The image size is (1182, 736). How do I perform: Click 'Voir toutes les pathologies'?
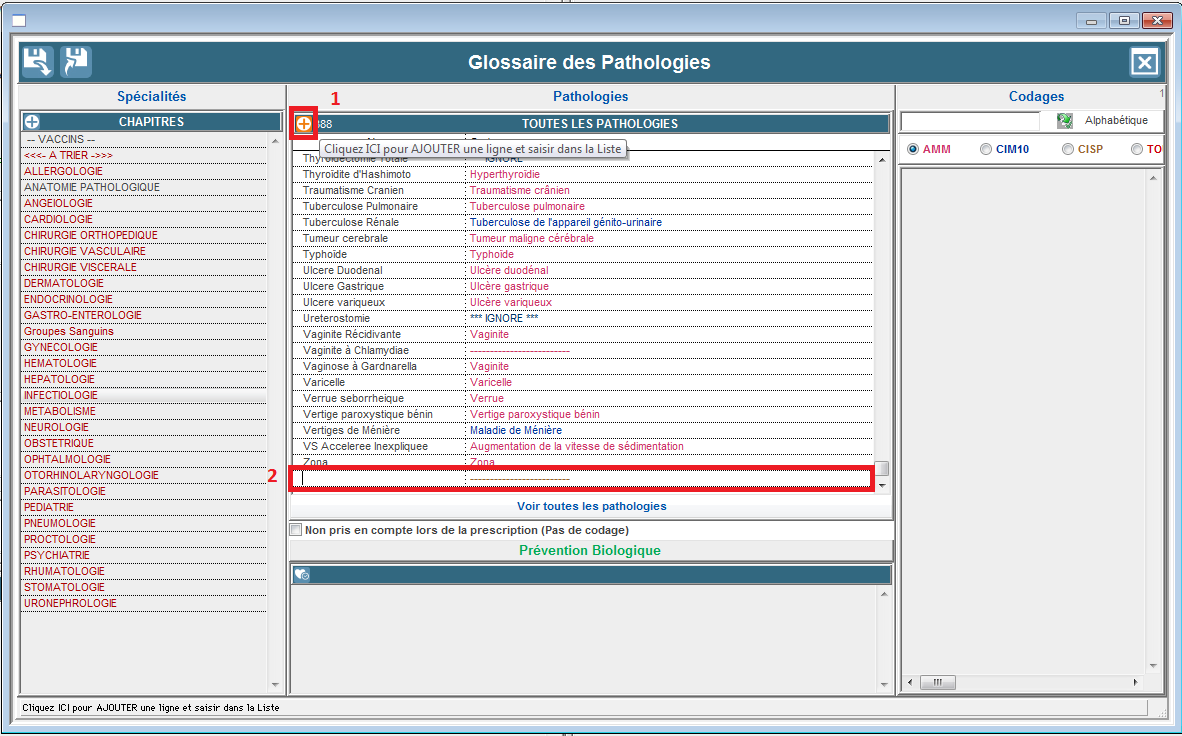[x=591, y=506]
